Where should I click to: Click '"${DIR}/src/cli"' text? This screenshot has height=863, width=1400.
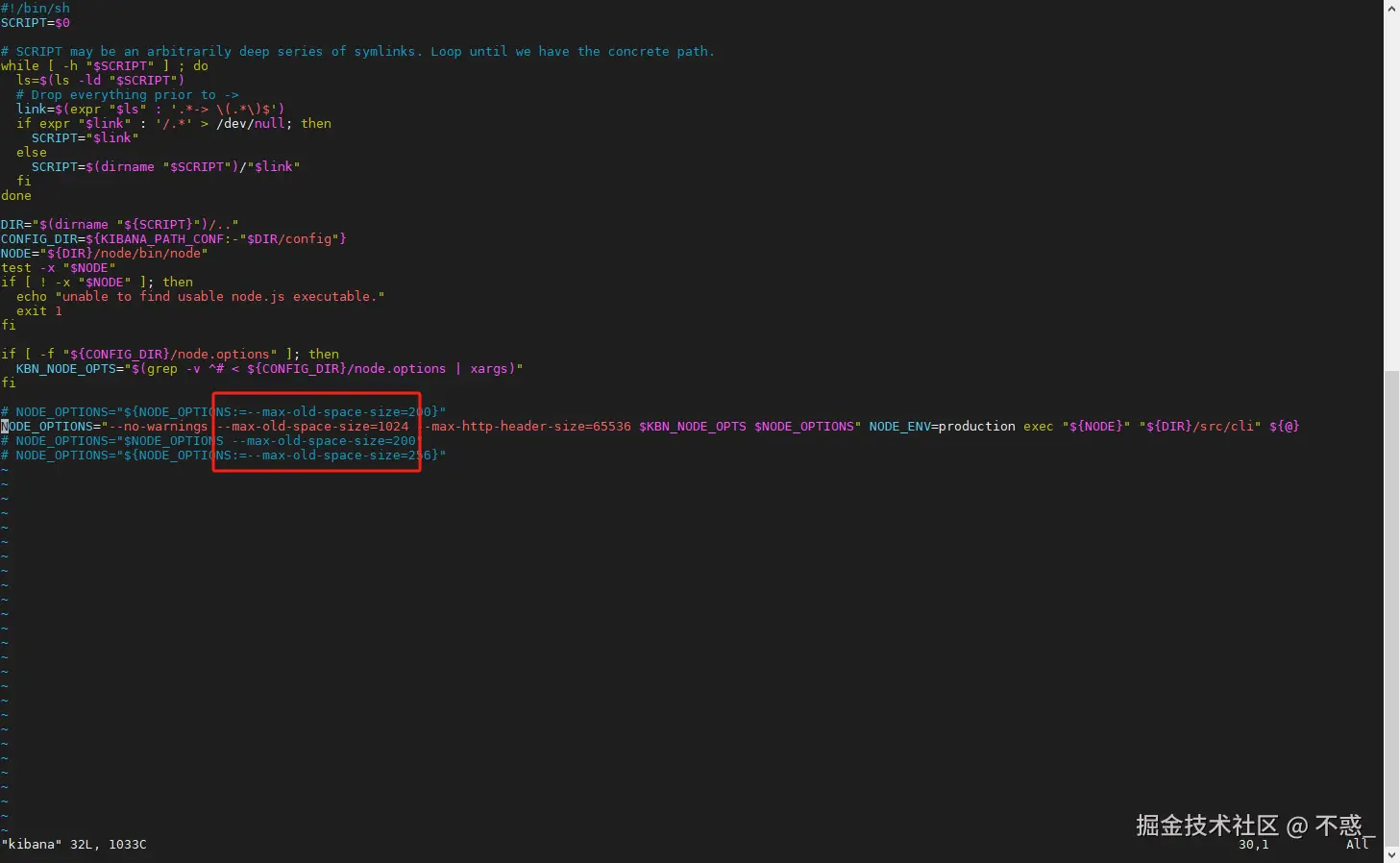point(1199,426)
